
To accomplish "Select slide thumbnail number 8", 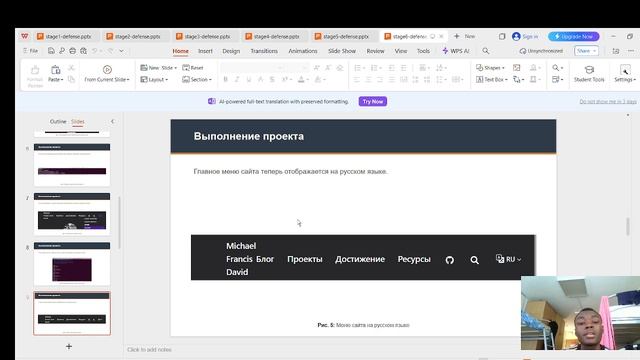I will tap(72, 263).
